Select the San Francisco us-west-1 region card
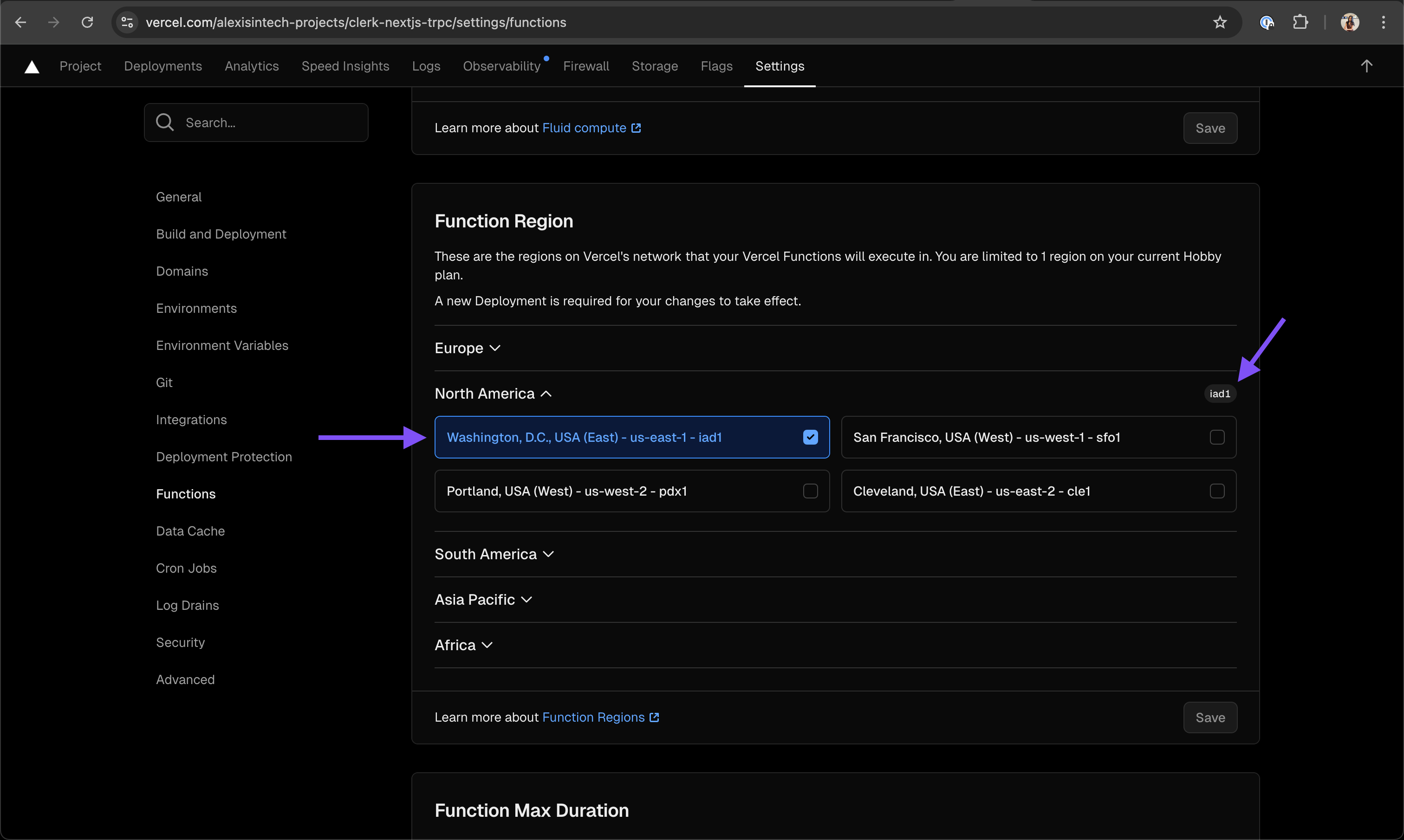Viewport: 1404px width, 840px height. pyautogui.click(x=1038, y=437)
